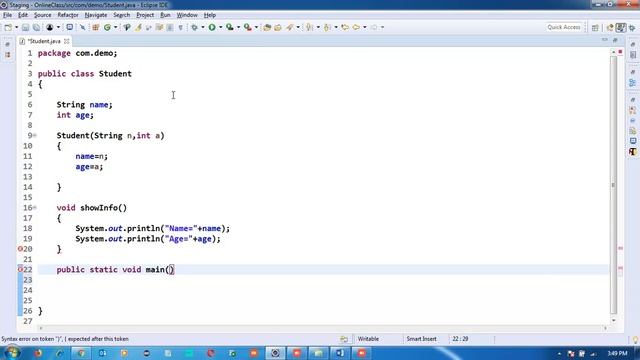Click the Firefox taskbar icon
640x360 pixels.
(38, 353)
